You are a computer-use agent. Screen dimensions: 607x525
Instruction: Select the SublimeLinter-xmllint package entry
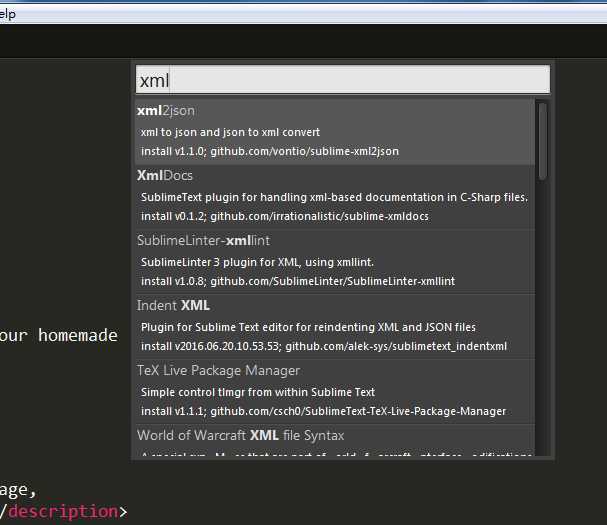335,261
